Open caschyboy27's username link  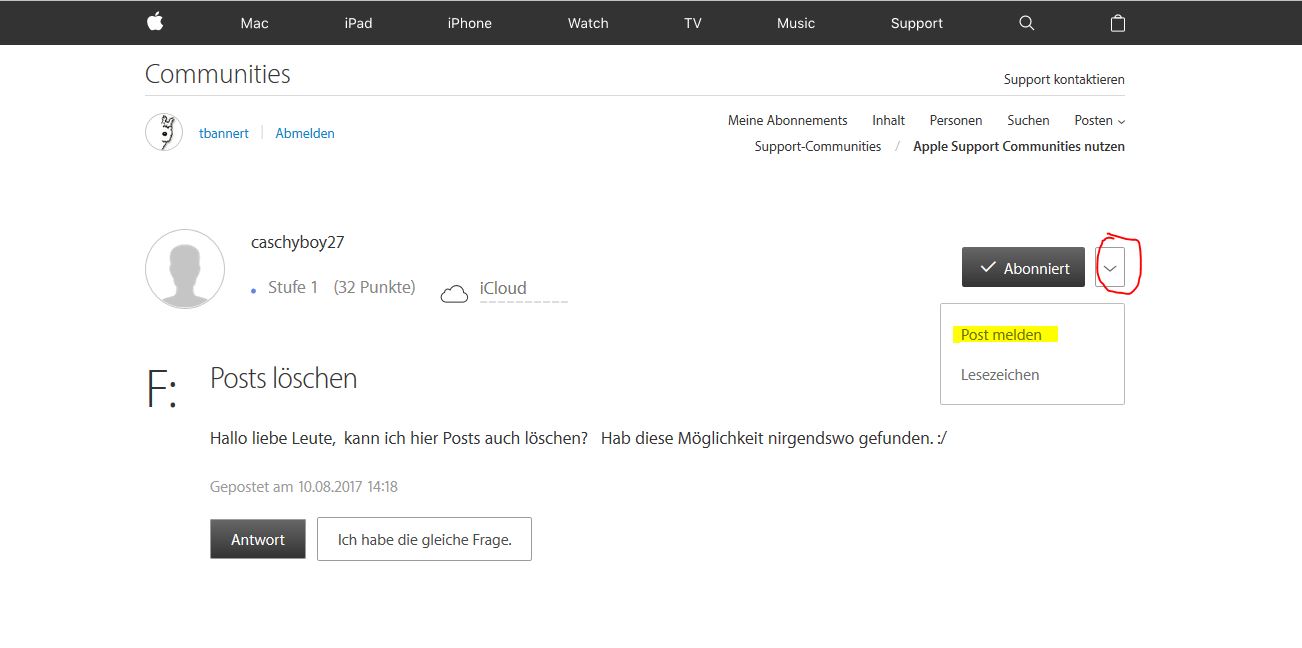(298, 243)
